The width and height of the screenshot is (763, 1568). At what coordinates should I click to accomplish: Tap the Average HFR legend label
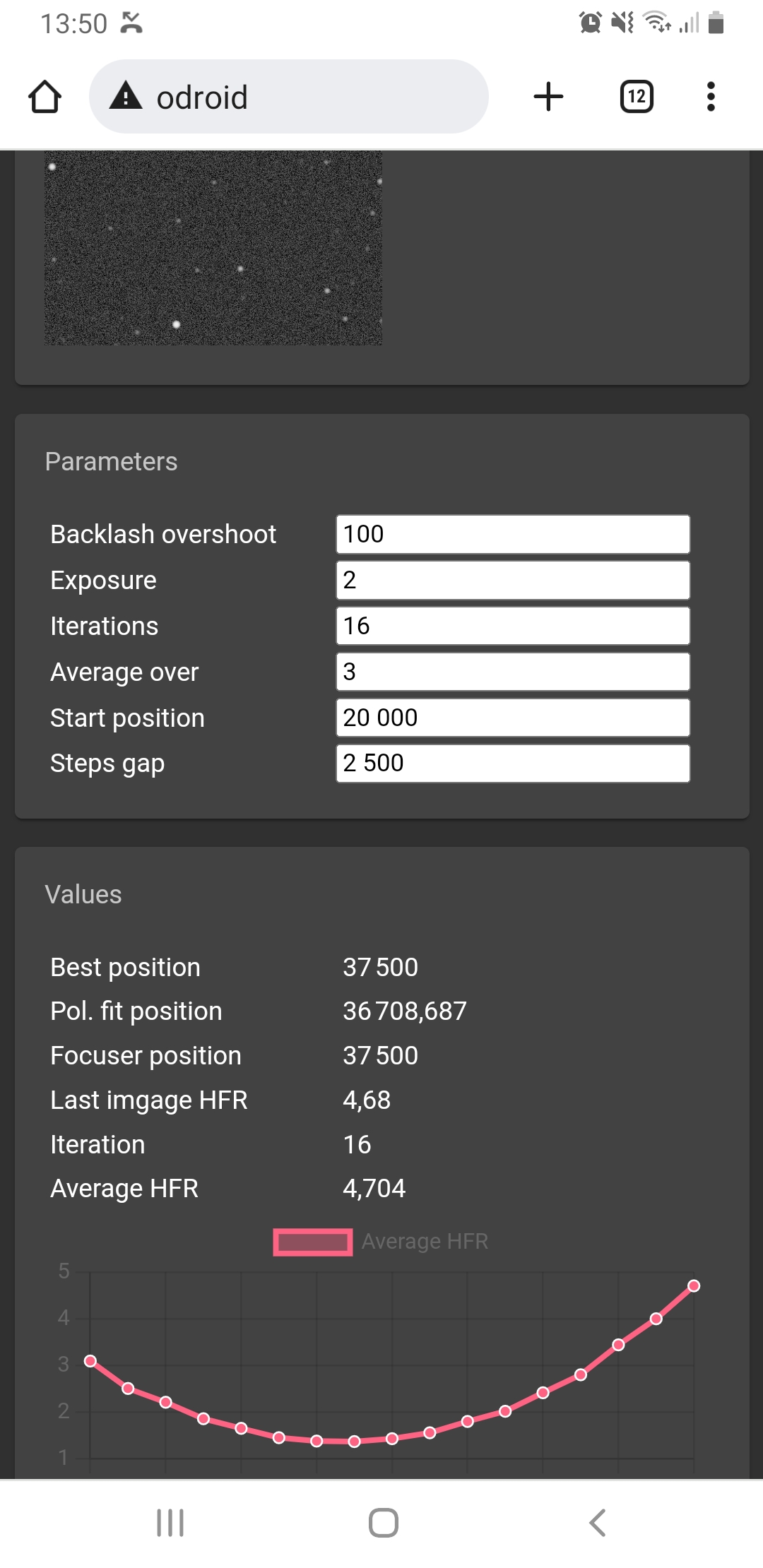point(425,1242)
